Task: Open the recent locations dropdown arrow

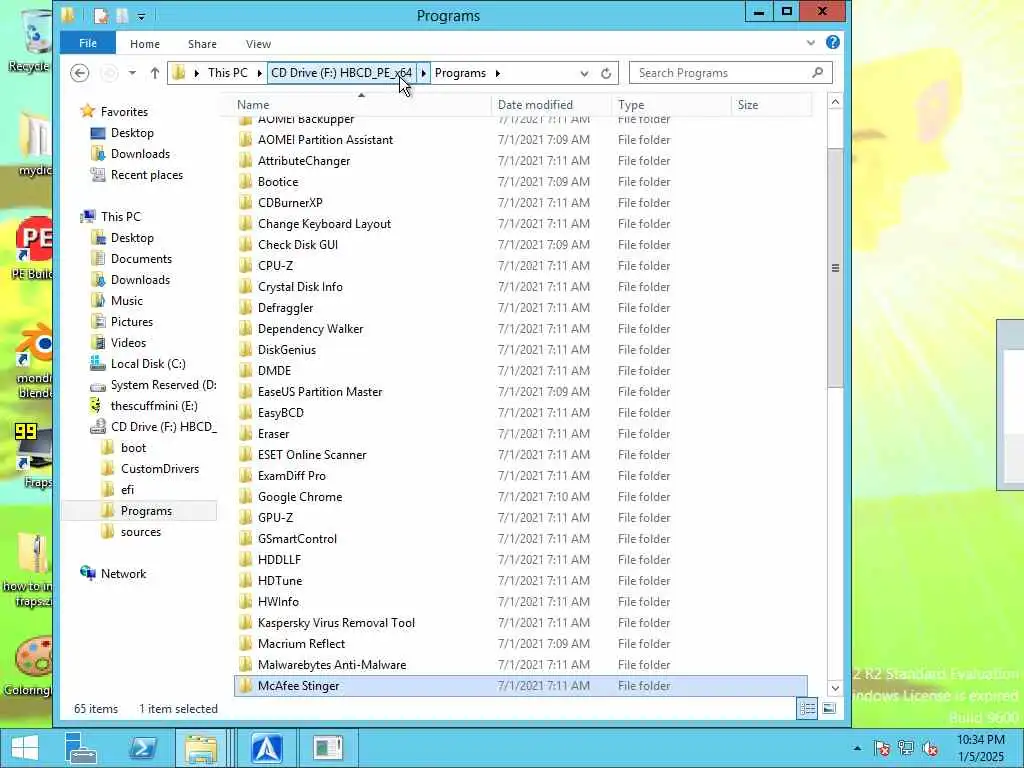Action: [132, 72]
